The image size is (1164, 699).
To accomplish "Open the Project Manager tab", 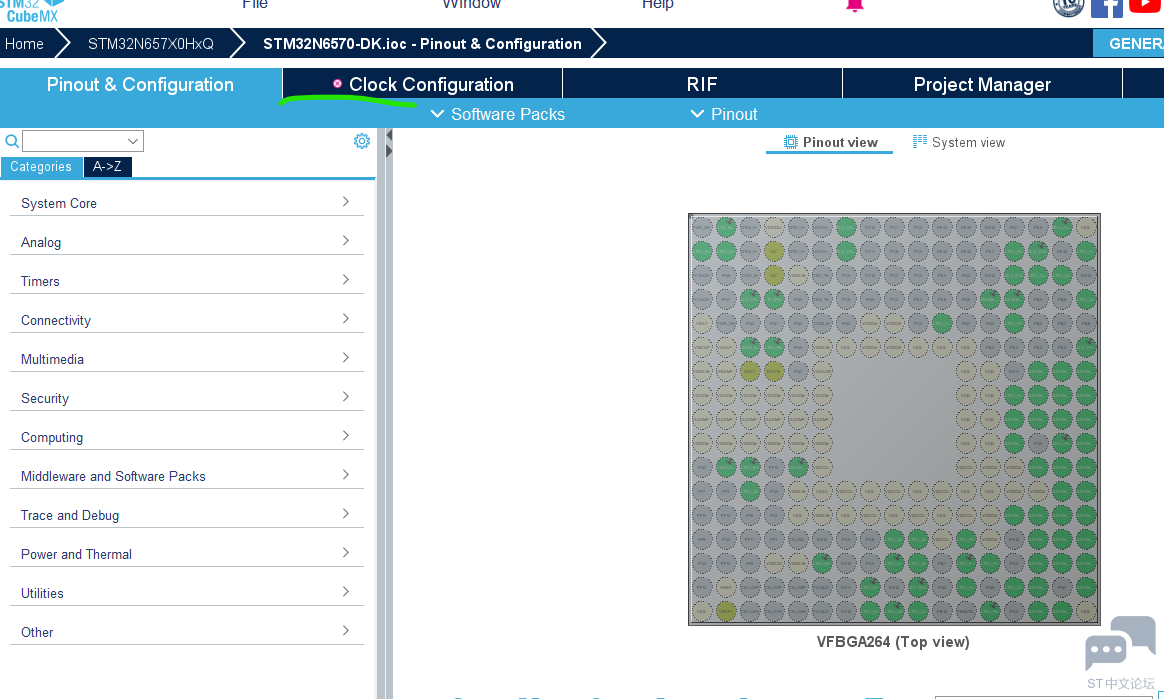I will click(982, 85).
